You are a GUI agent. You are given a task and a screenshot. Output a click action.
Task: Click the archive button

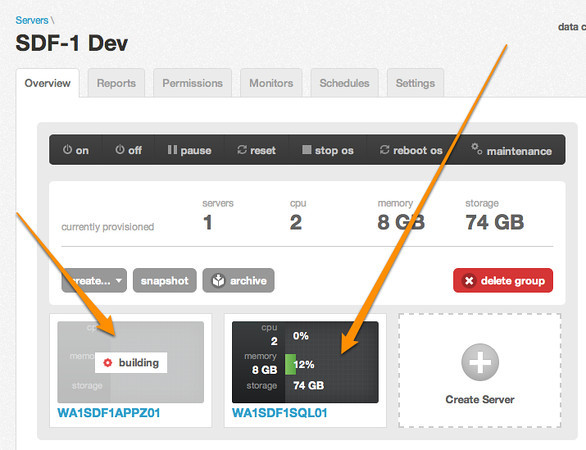point(238,280)
